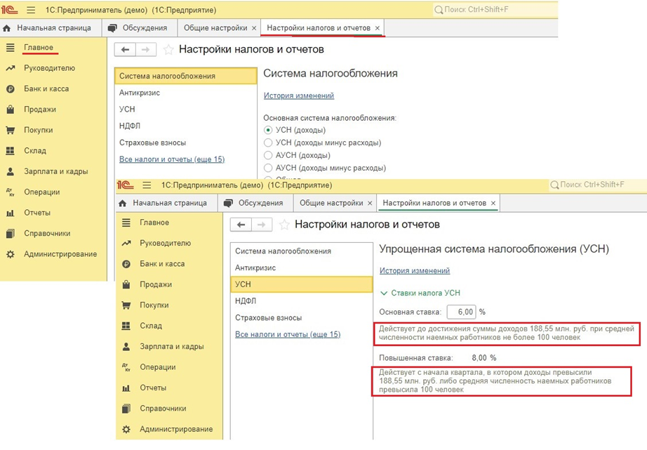Select АУСН (доходы минус расходы) option

(x=268, y=168)
